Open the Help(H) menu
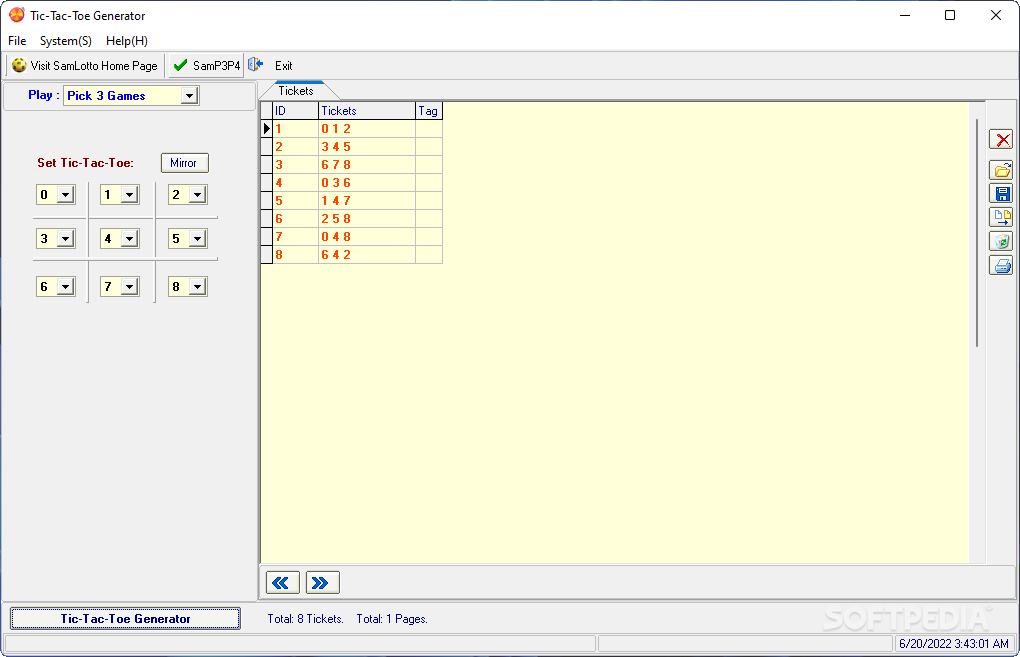Screen dimensions: 1020x657 point(127,40)
